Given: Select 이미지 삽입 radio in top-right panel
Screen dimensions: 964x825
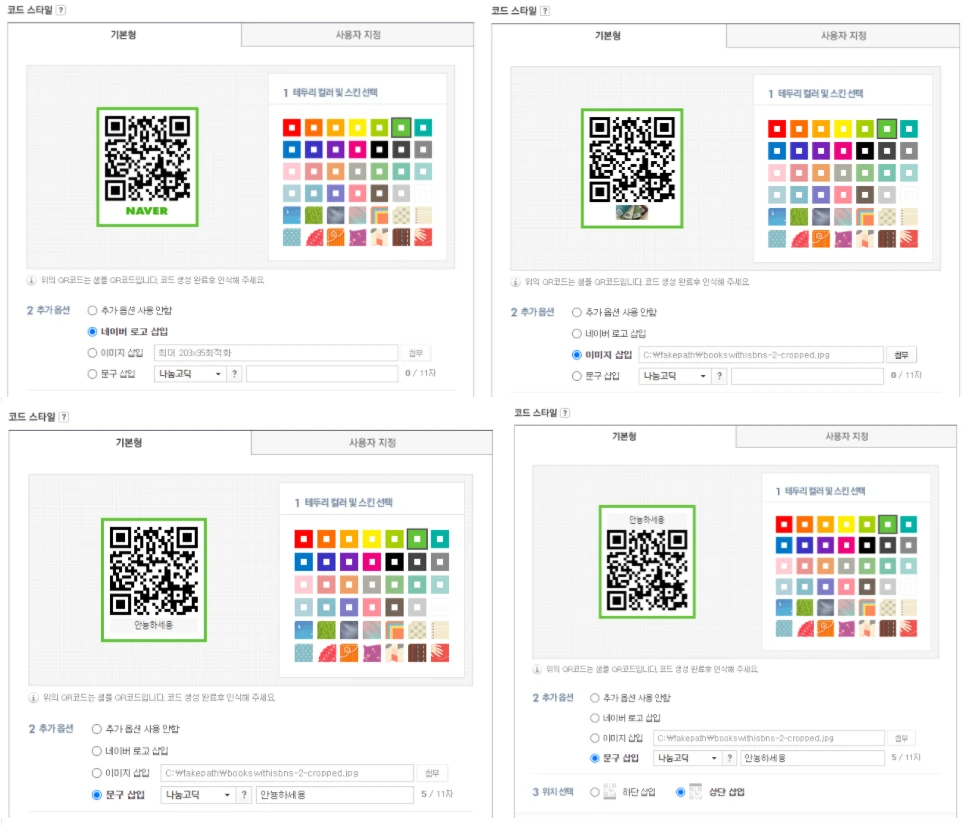Looking at the screenshot, I should coord(577,355).
